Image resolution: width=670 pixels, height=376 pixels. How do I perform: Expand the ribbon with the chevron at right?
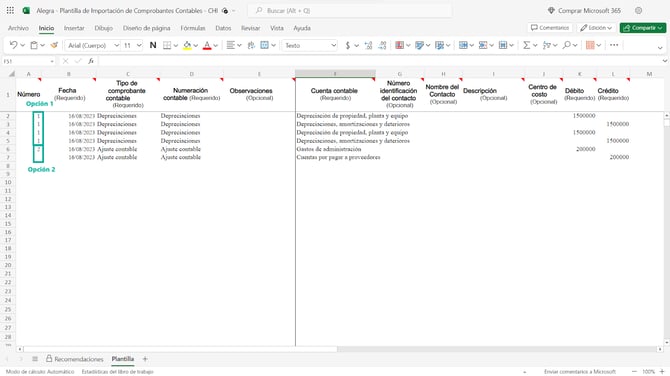660,48
